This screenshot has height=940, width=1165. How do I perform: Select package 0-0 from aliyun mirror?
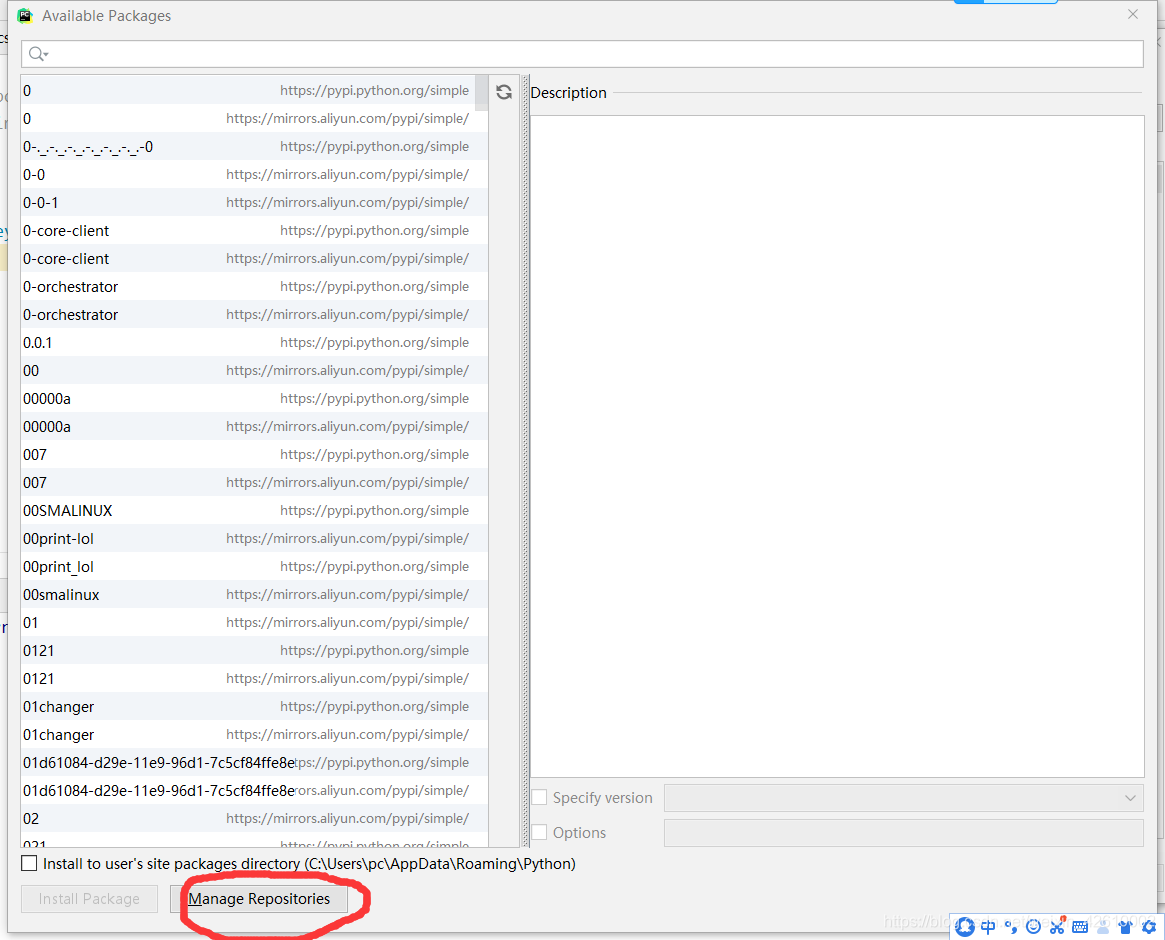254,175
